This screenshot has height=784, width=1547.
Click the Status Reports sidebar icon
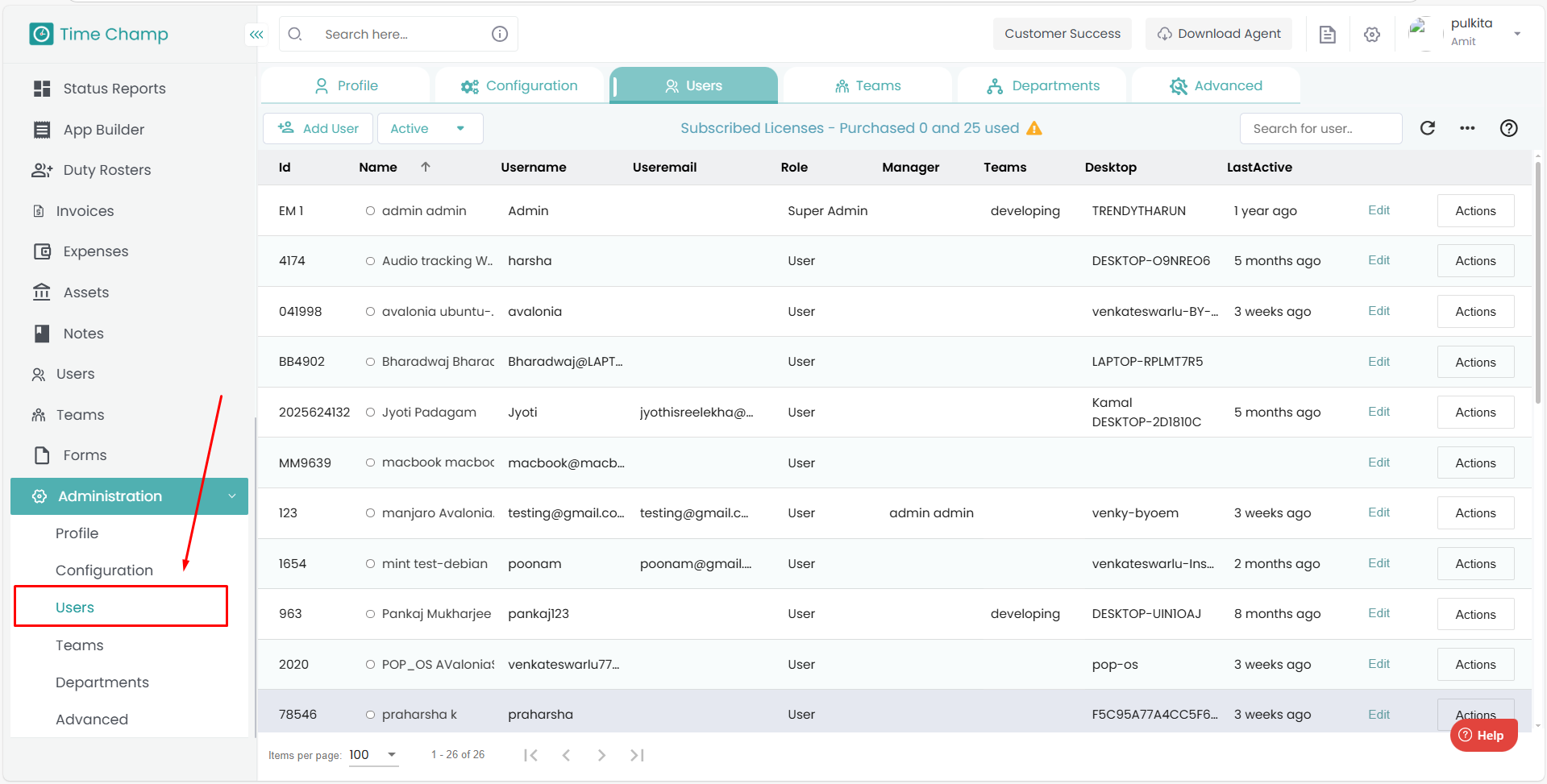point(42,89)
